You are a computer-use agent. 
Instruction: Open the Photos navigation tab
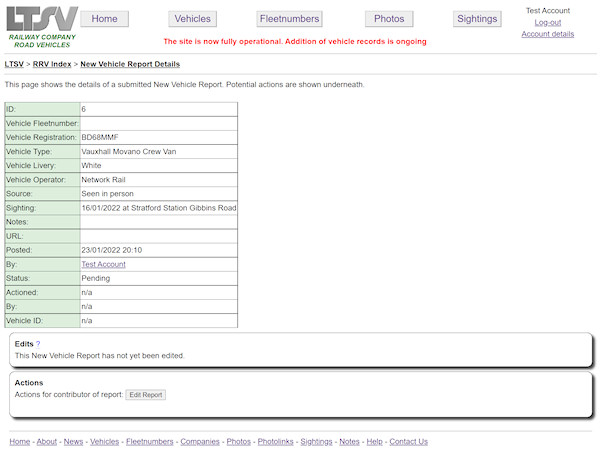click(x=389, y=19)
